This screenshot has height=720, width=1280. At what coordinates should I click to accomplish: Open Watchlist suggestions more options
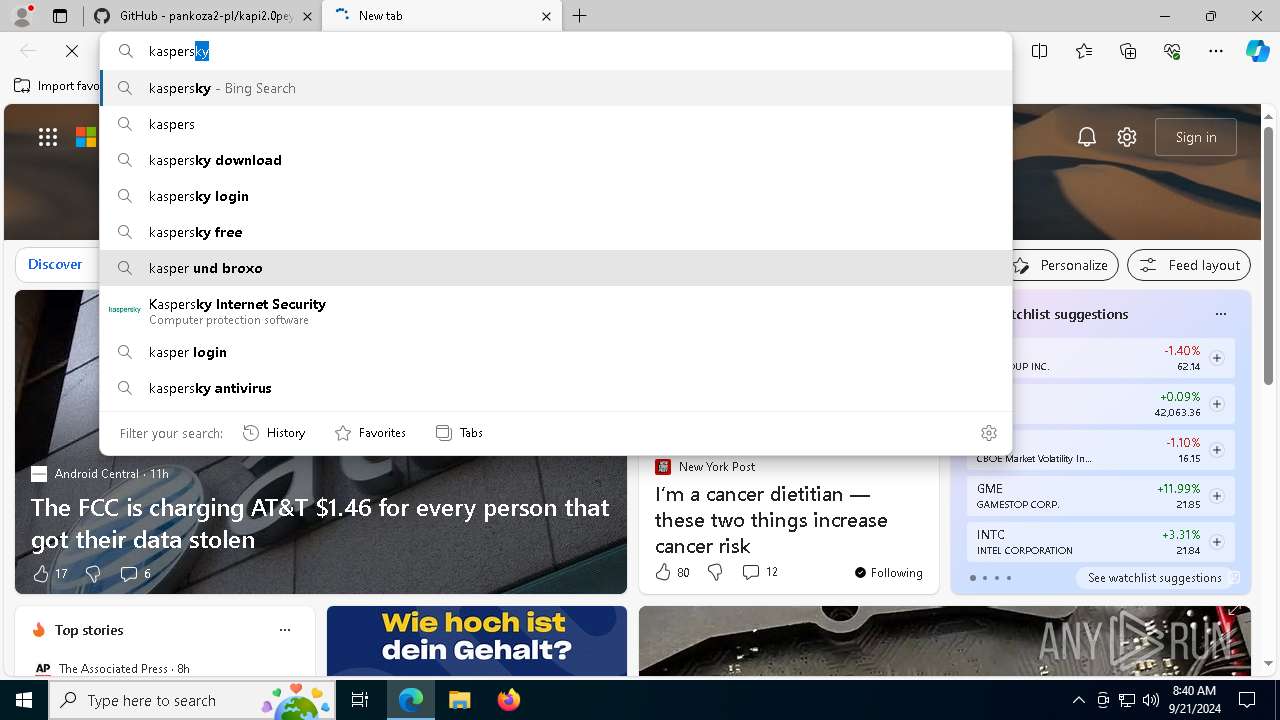(1221, 314)
